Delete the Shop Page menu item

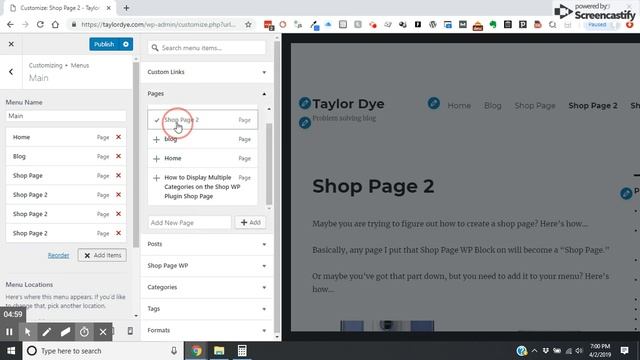(118, 176)
